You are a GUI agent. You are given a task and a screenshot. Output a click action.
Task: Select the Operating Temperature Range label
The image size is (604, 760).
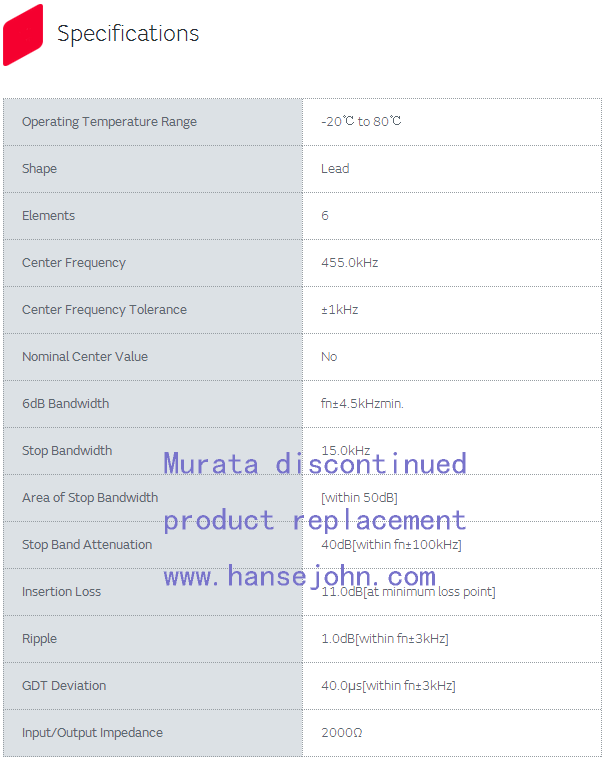pyautogui.click(x=109, y=122)
